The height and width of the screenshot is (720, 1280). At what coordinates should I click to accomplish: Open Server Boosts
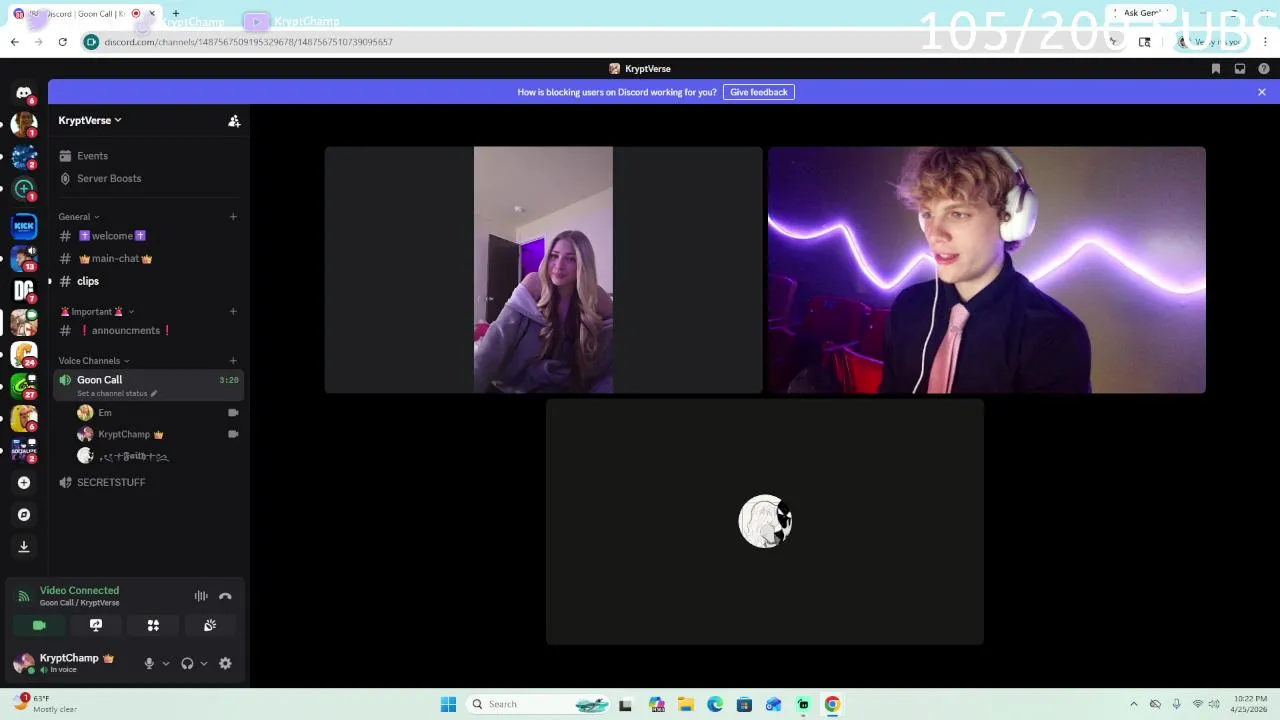(x=148, y=178)
